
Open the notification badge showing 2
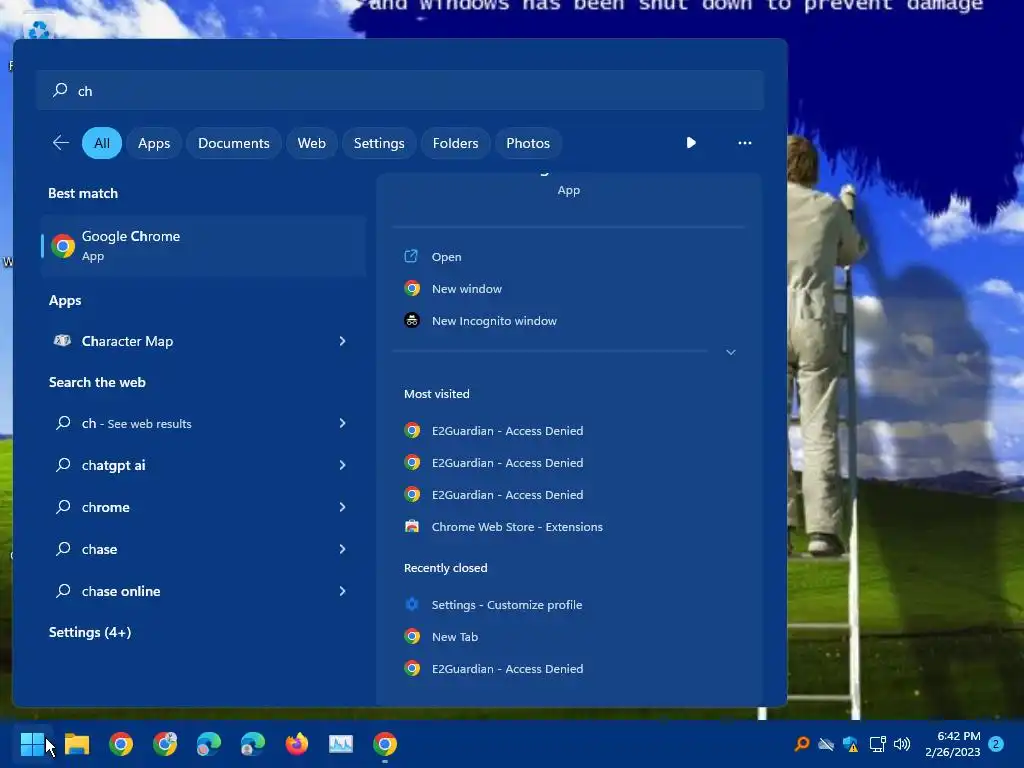[996, 744]
